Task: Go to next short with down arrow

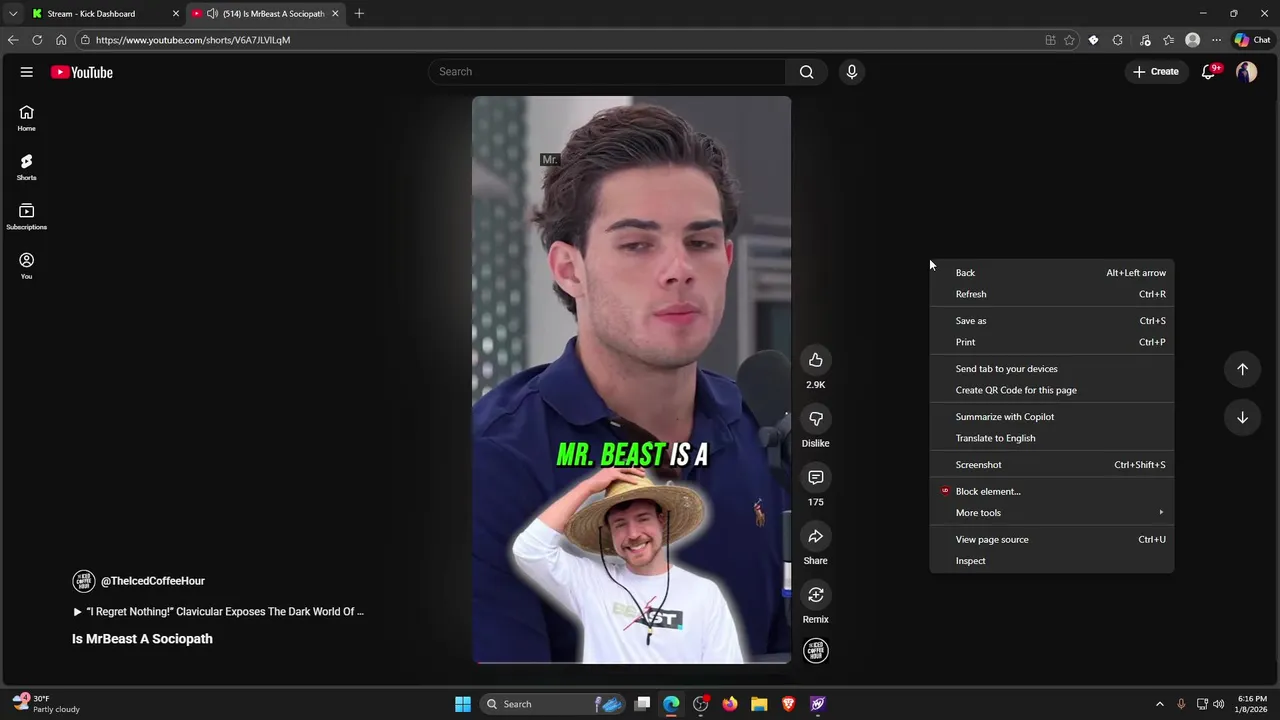Action: (1242, 418)
